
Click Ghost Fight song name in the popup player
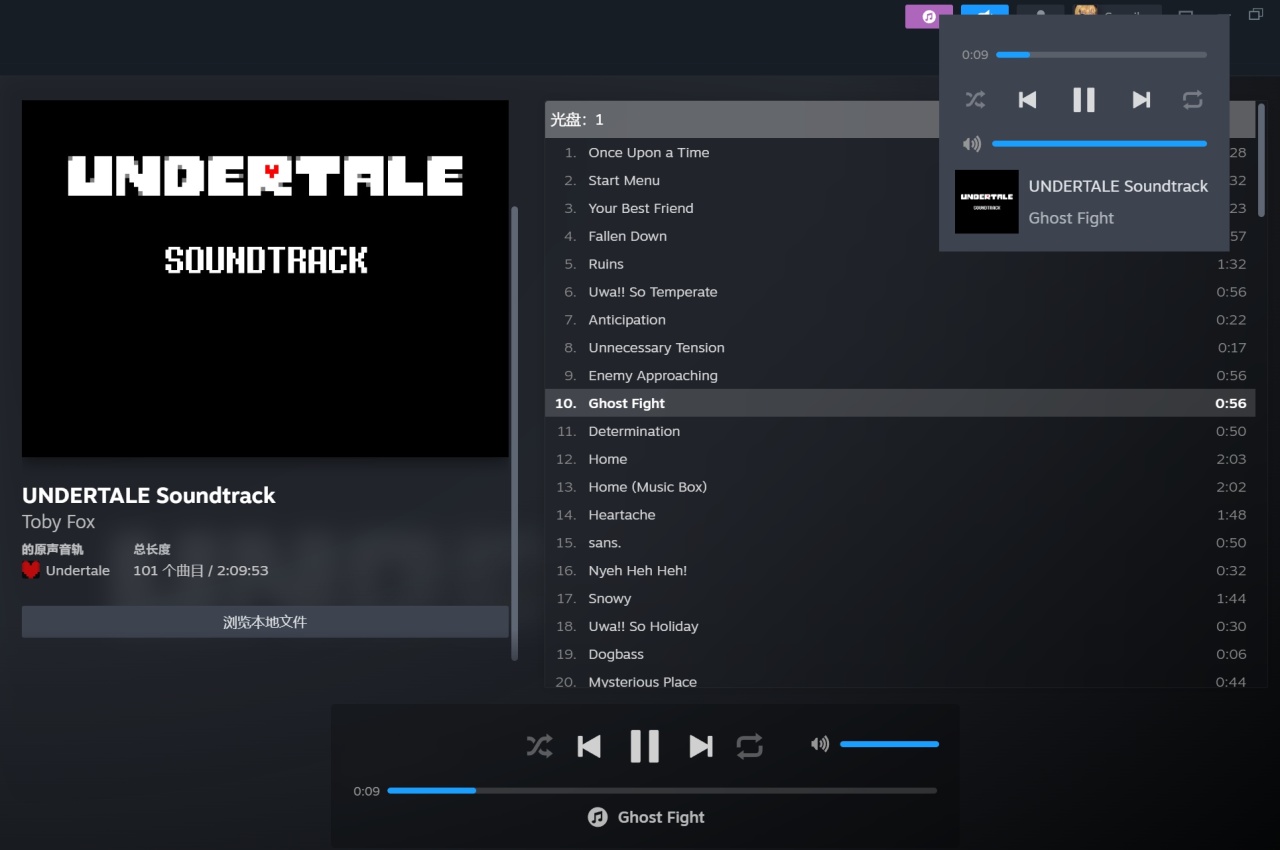tap(1071, 218)
